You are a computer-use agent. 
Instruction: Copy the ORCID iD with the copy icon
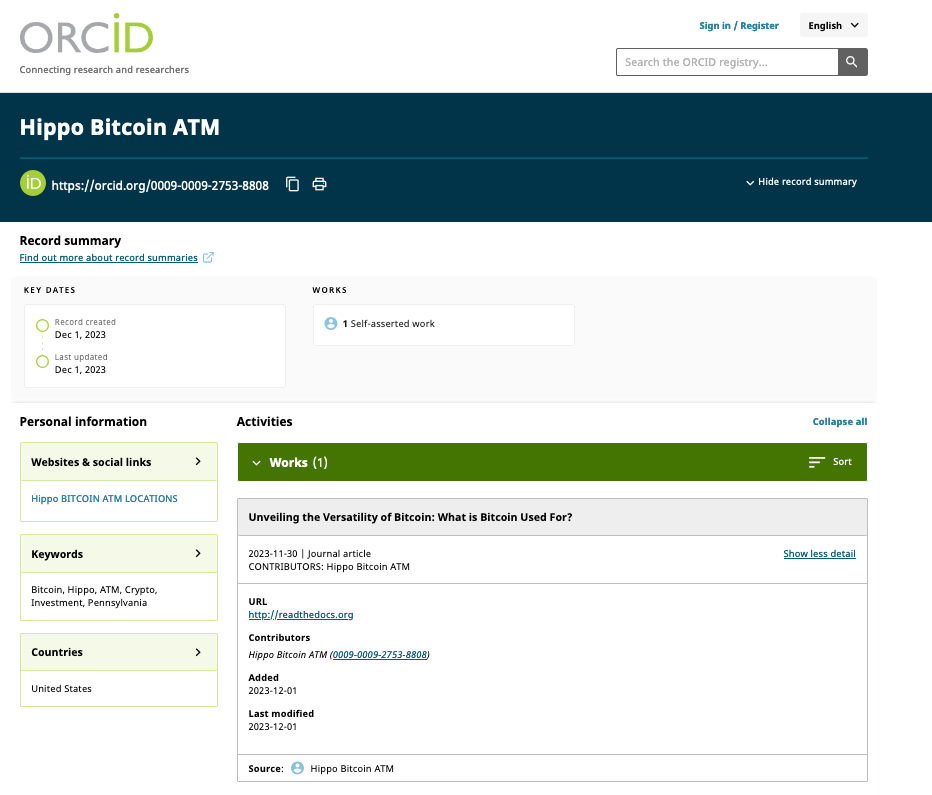click(x=292, y=184)
